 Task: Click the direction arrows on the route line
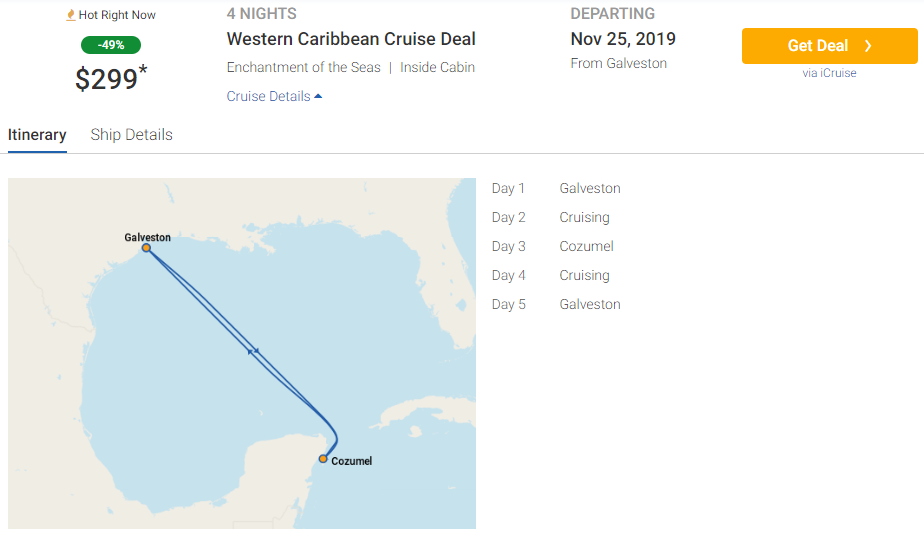(254, 351)
